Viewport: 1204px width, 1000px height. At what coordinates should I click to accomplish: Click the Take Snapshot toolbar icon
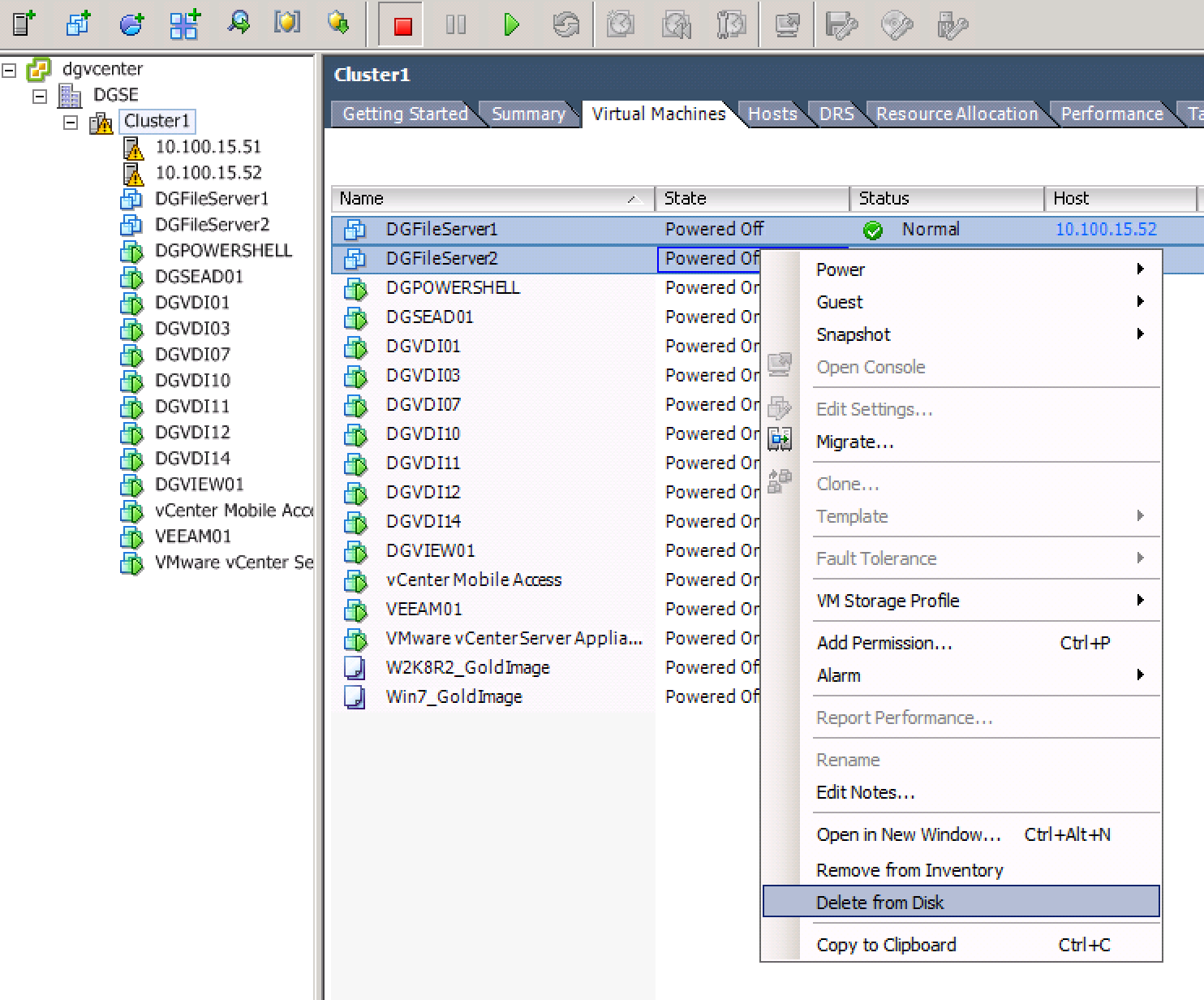click(x=621, y=25)
